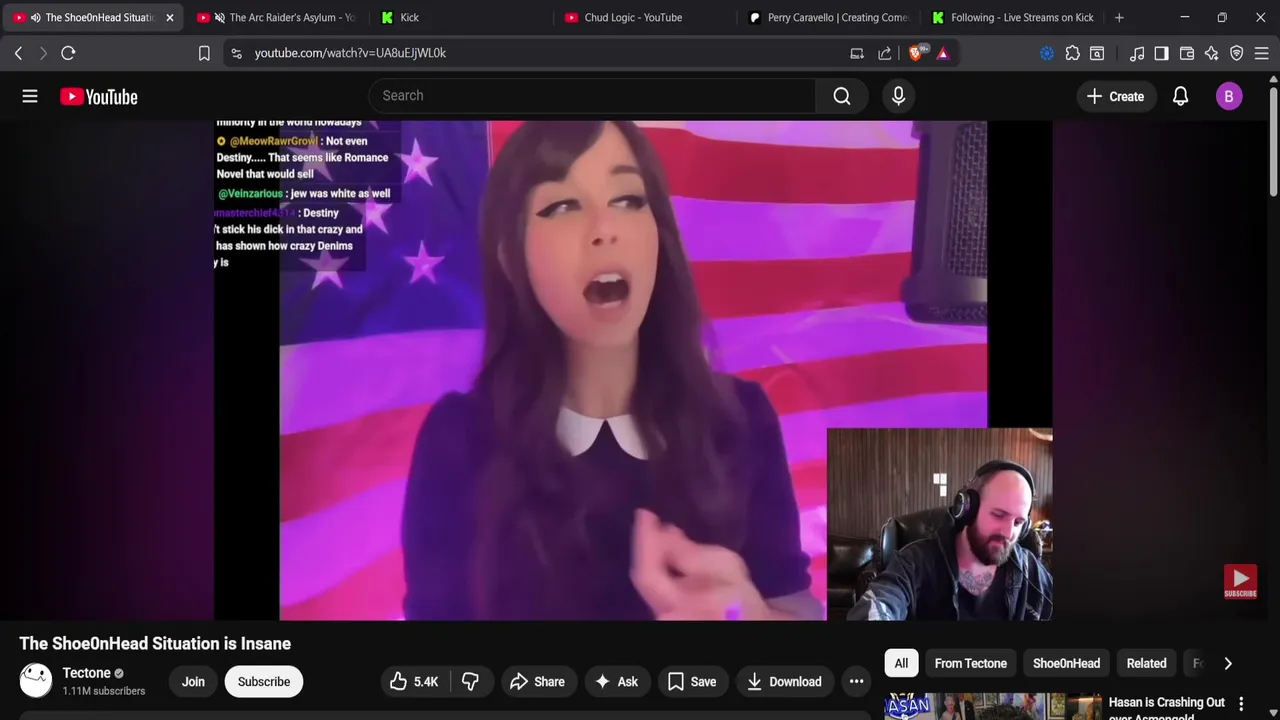Click the YouTube search input field
1280x720 pixels.
coord(593,96)
